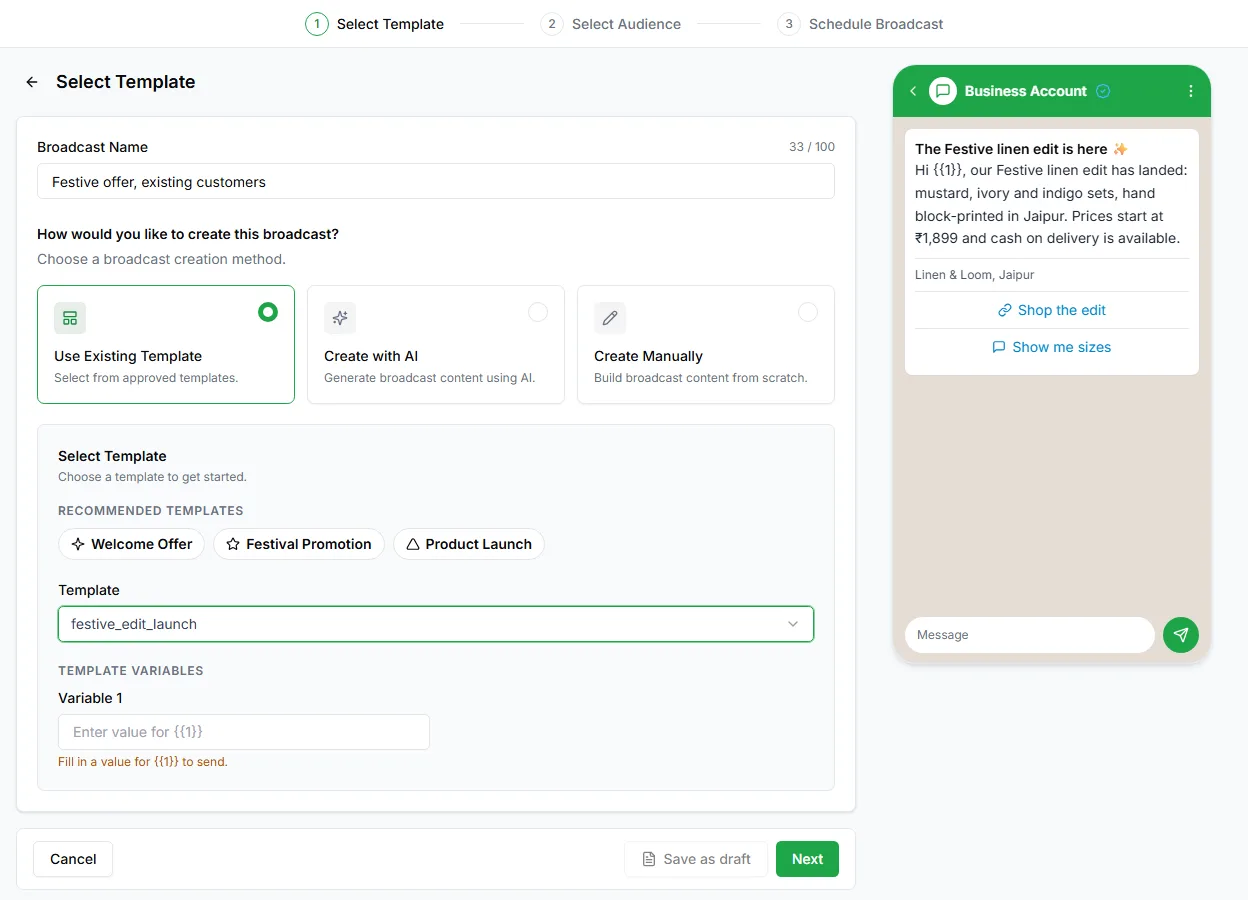This screenshot has width=1248, height=900.
Task: Click the verified badge next to Business Account
Action: (x=1103, y=91)
